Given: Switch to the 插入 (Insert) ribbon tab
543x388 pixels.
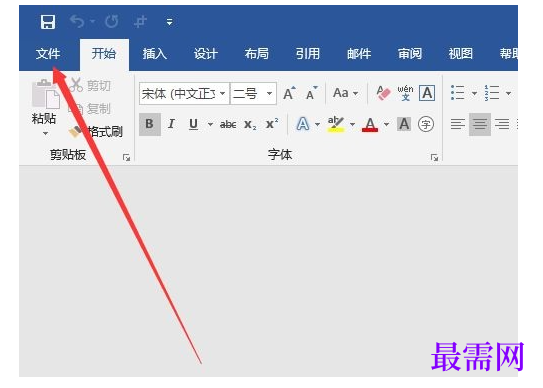Looking at the screenshot, I should [x=154, y=54].
